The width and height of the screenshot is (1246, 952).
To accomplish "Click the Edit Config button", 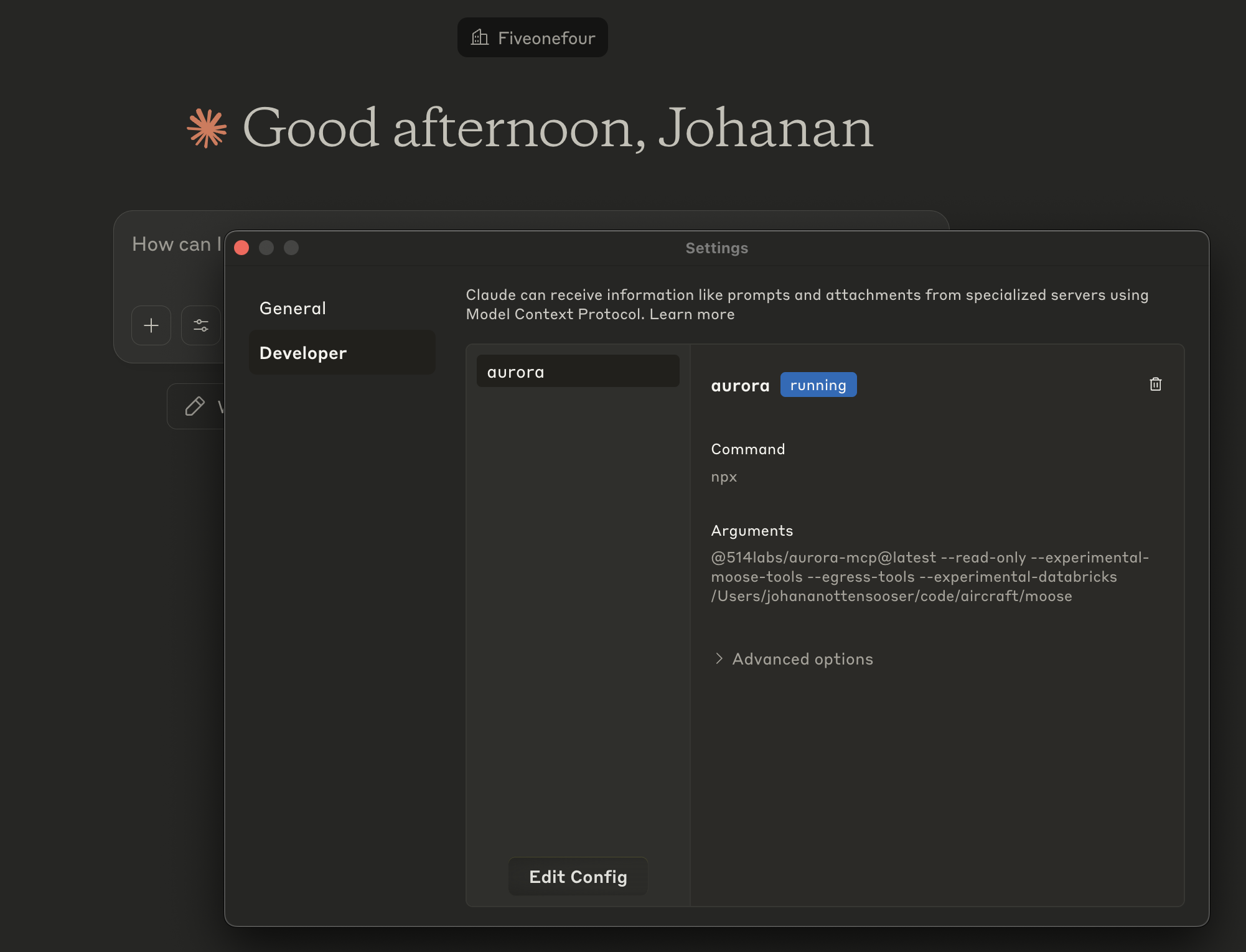I will [578, 877].
